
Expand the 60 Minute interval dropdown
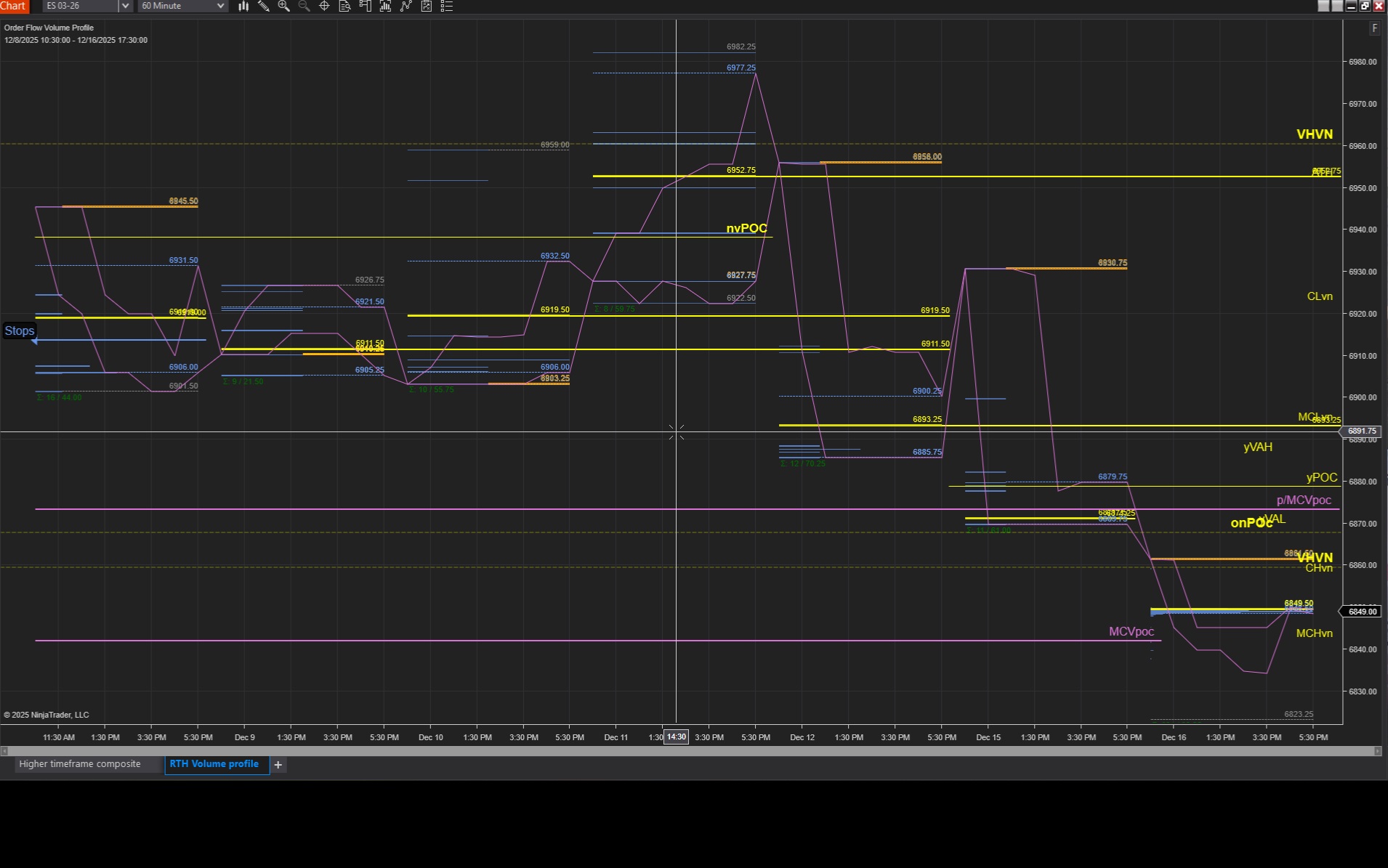click(x=220, y=6)
